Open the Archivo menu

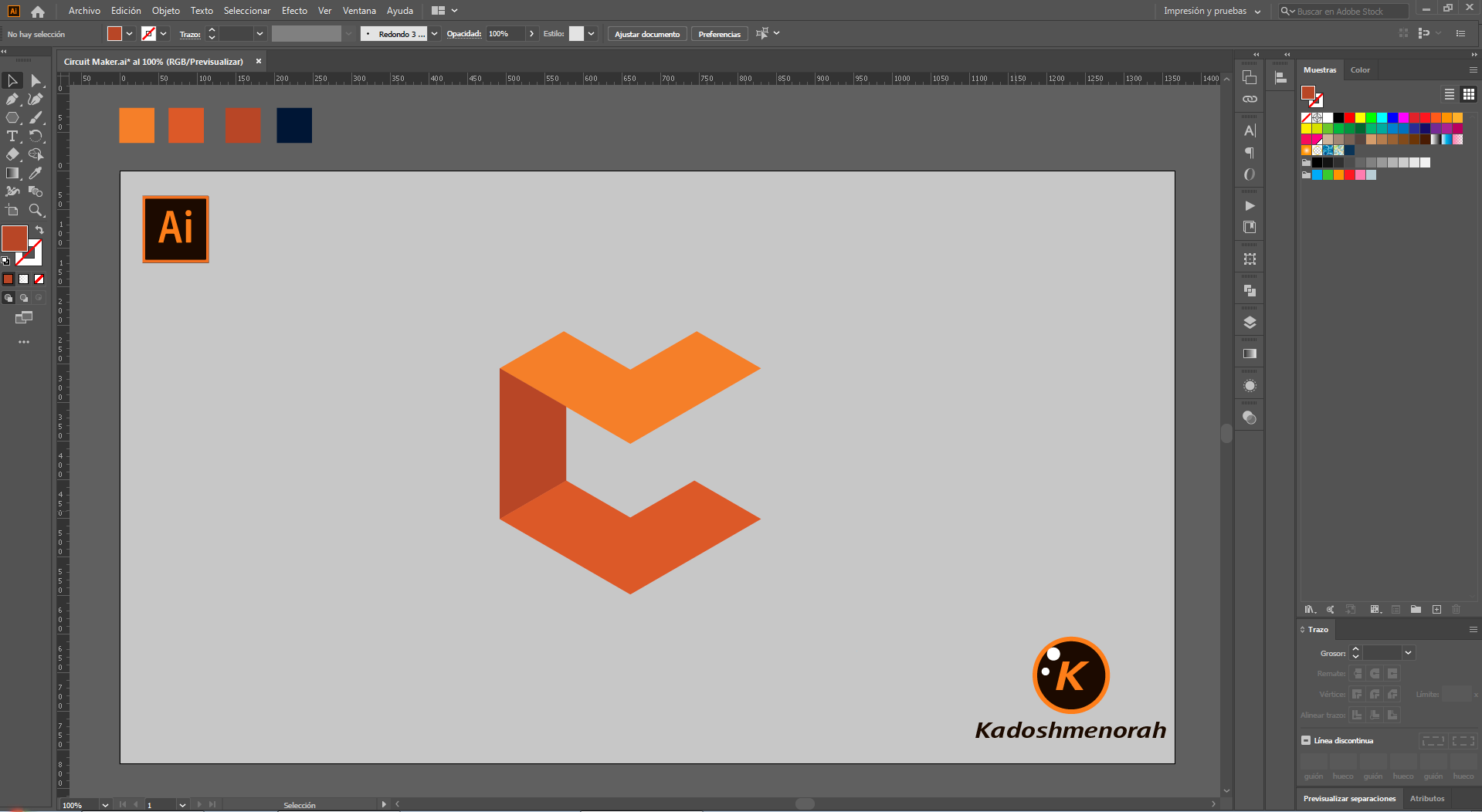84,11
